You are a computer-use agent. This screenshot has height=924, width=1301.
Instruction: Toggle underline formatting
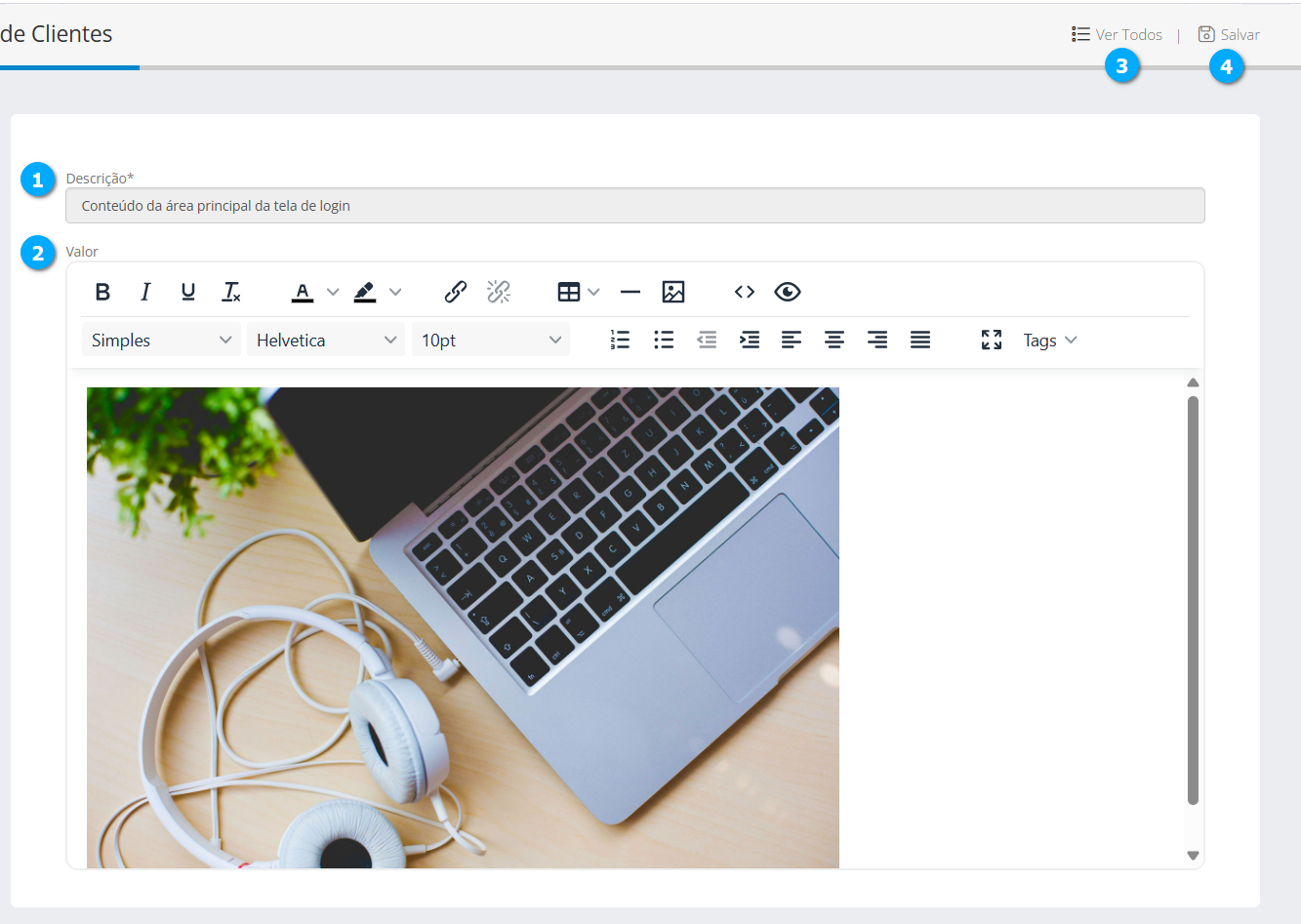pos(188,292)
